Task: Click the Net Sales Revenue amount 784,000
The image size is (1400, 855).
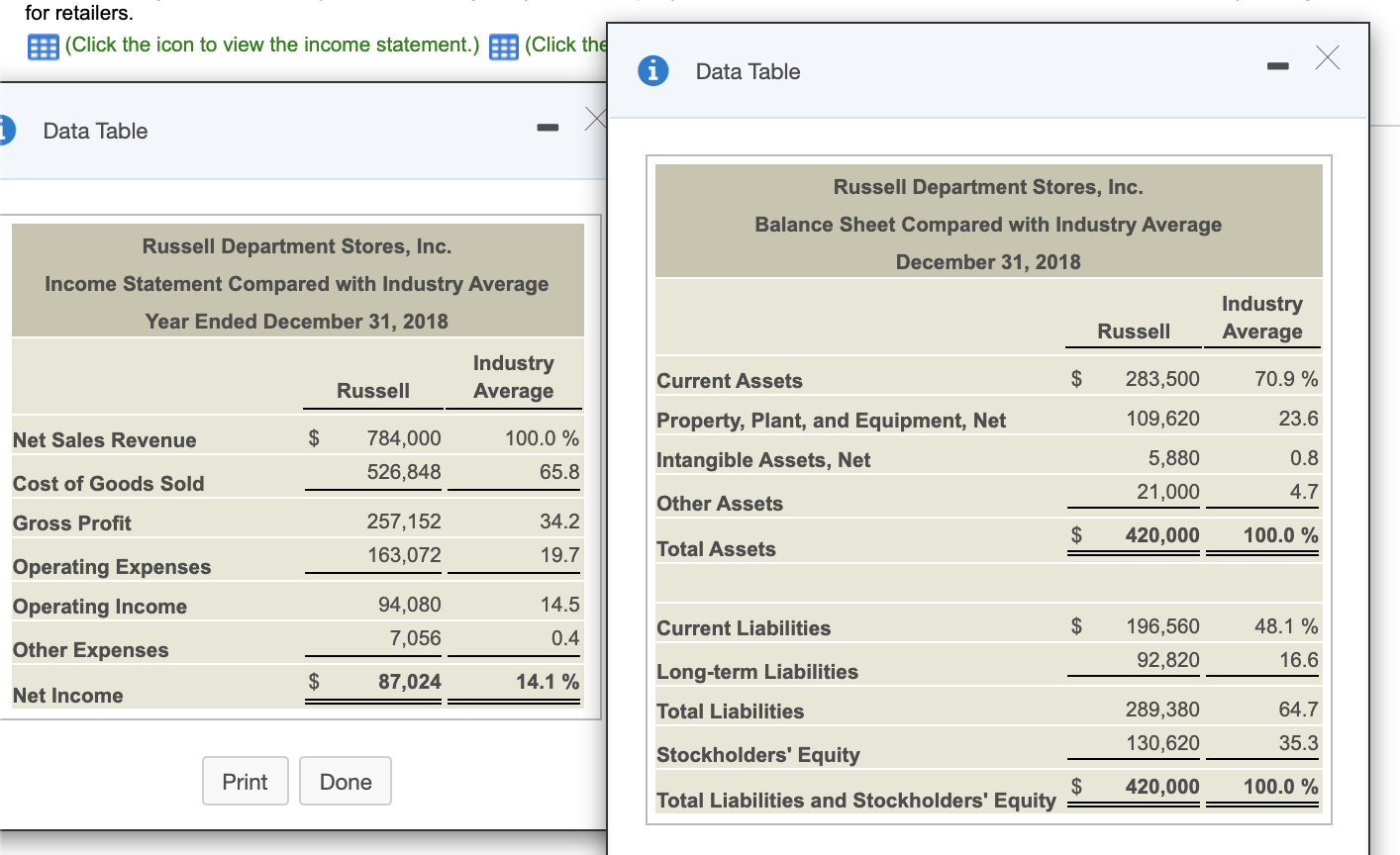Action: point(404,438)
